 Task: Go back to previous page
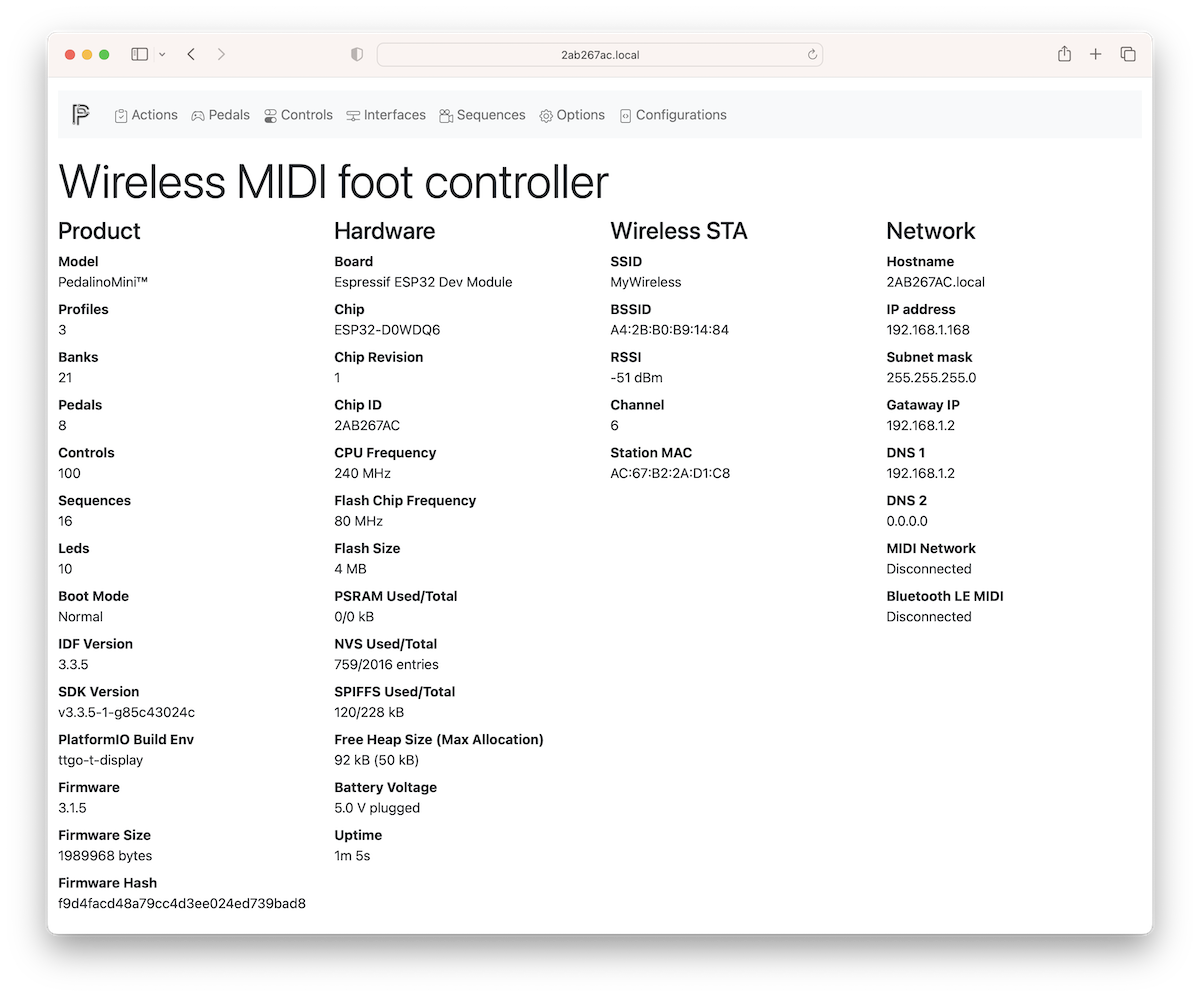(191, 54)
